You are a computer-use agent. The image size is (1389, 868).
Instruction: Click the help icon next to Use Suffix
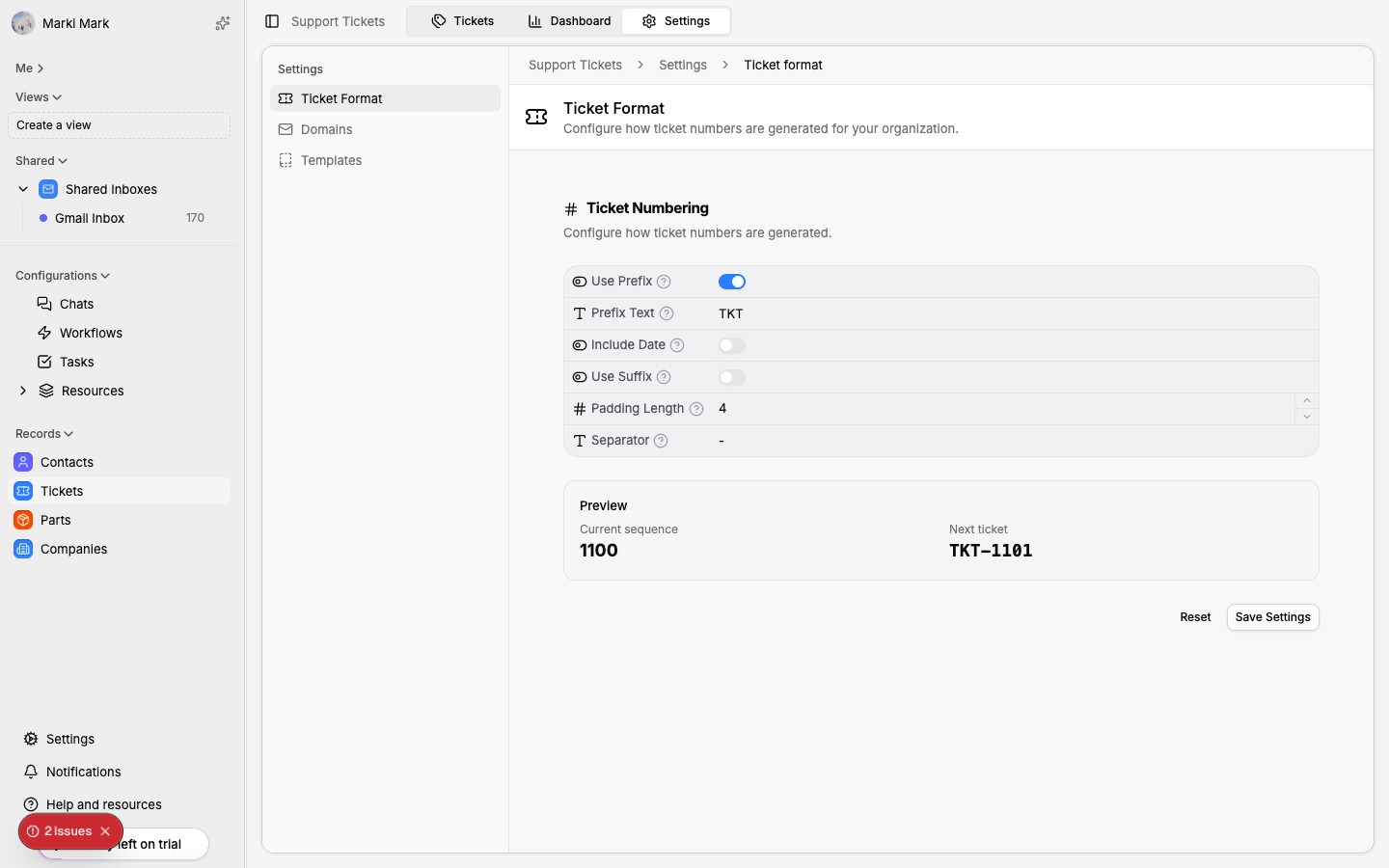tap(664, 377)
